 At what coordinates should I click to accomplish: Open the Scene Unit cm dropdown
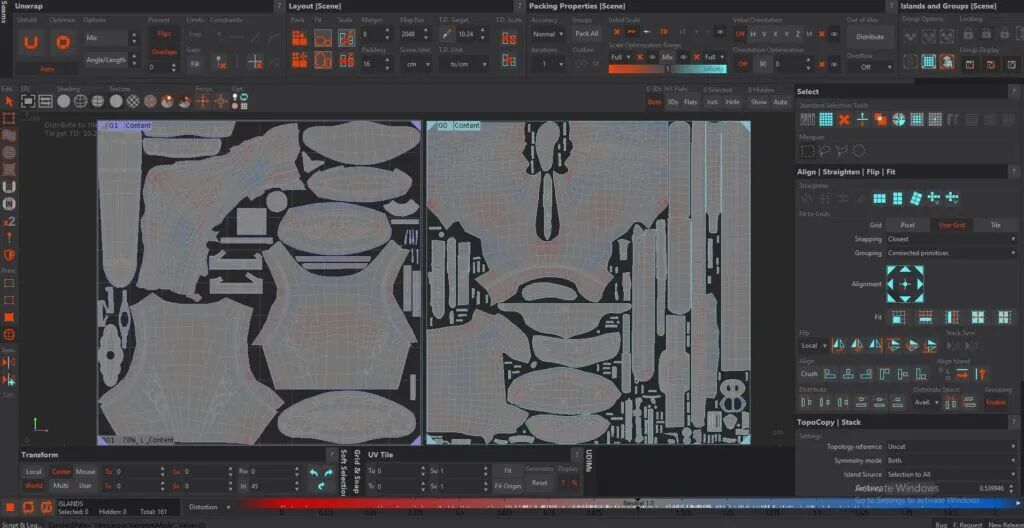pos(415,64)
